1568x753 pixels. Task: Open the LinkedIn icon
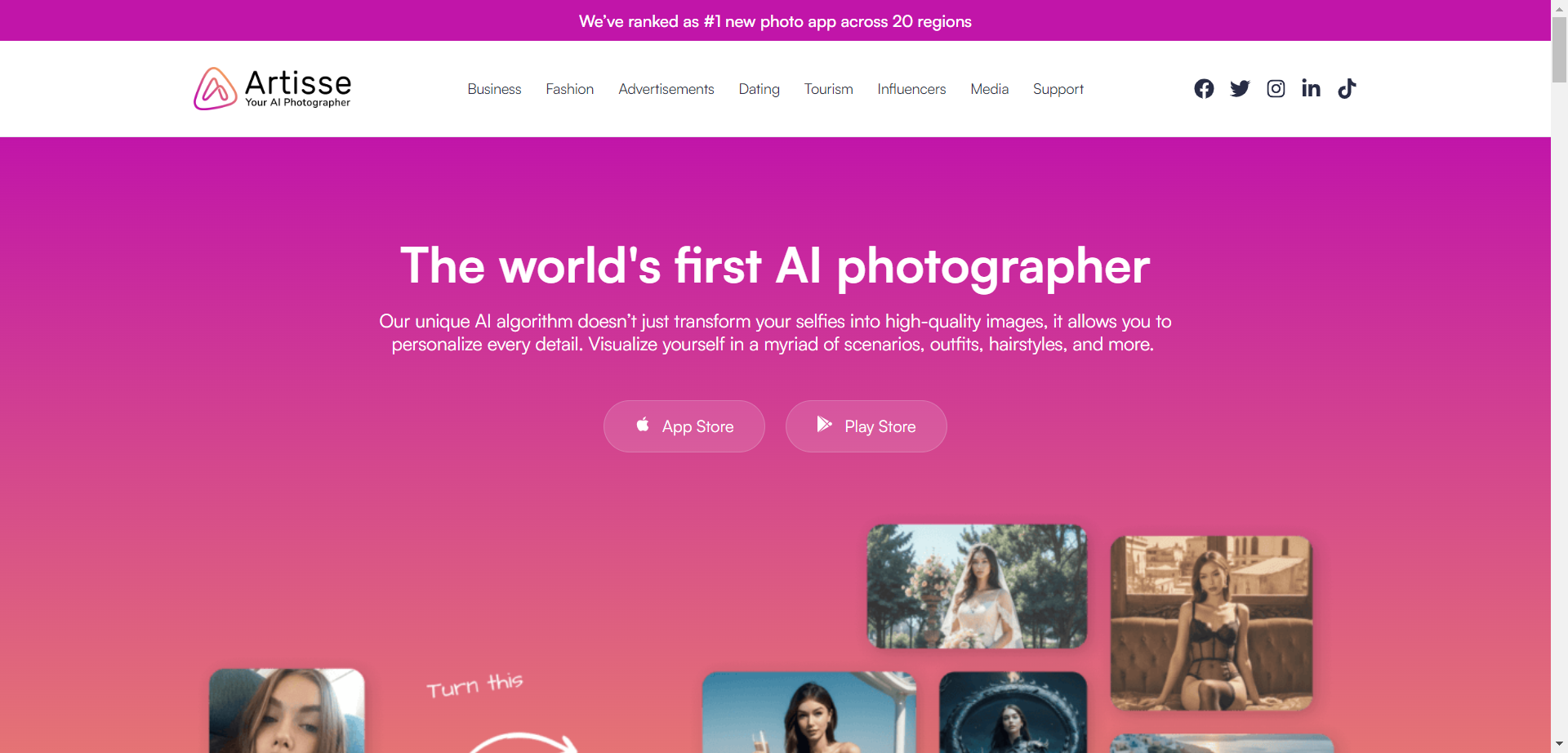[x=1311, y=88]
